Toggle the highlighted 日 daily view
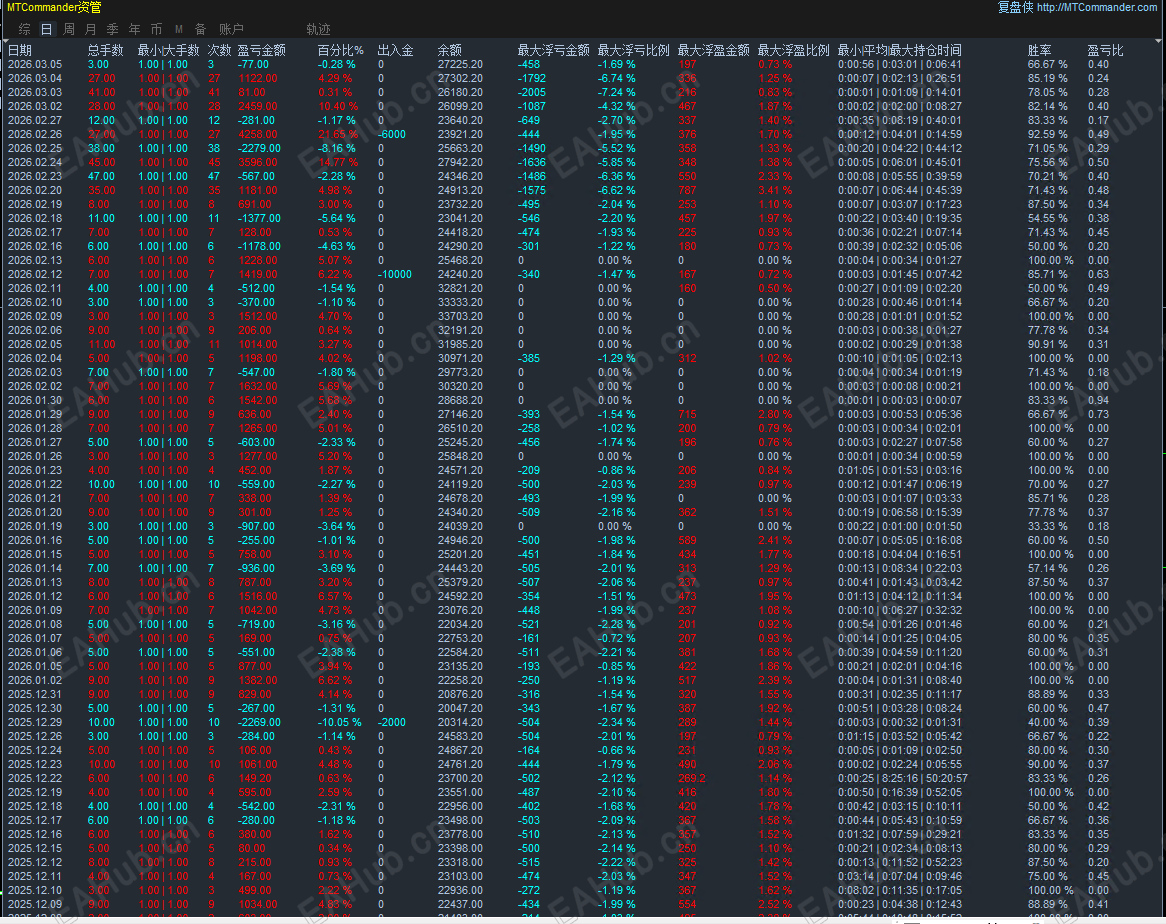The image size is (1166, 924). pyautogui.click(x=45, y=28)
